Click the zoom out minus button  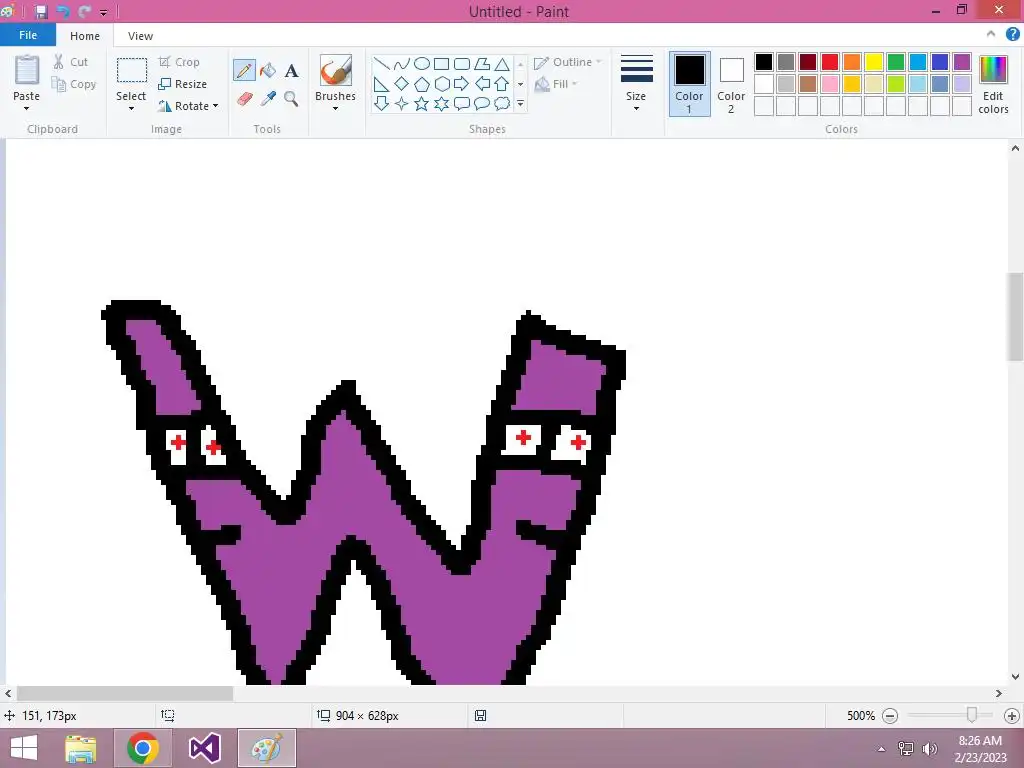click(889, 716)
